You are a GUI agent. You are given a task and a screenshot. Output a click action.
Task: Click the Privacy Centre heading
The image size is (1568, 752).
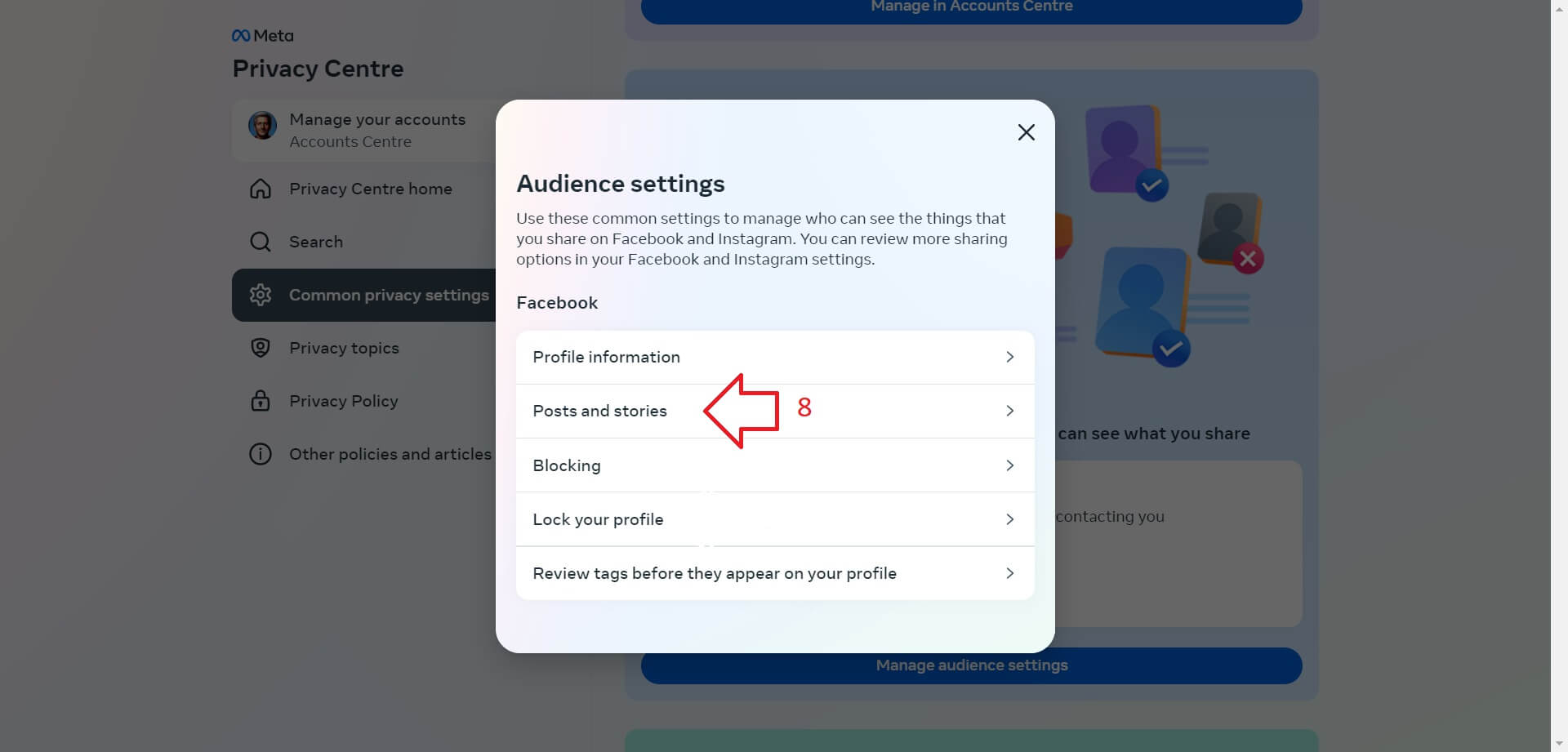tap(318, 69)
